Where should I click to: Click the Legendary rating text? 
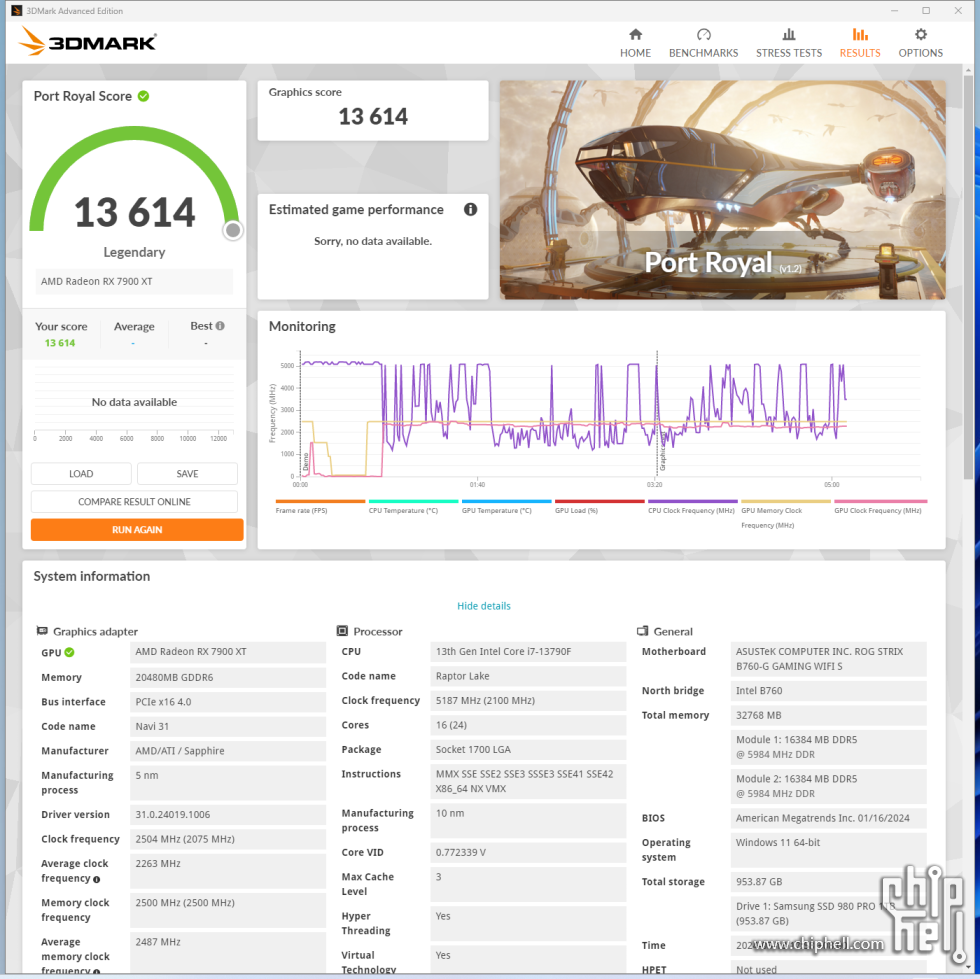134,252
